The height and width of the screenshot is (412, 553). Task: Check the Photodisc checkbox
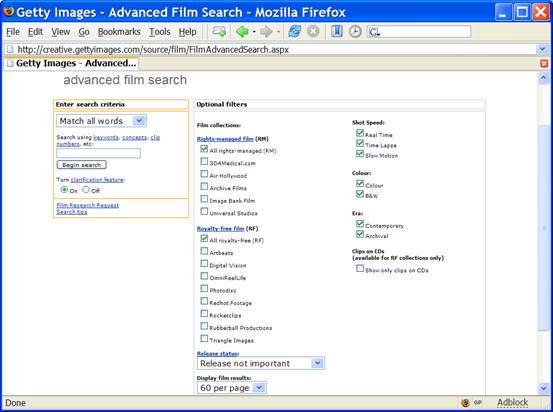[204, 289]
